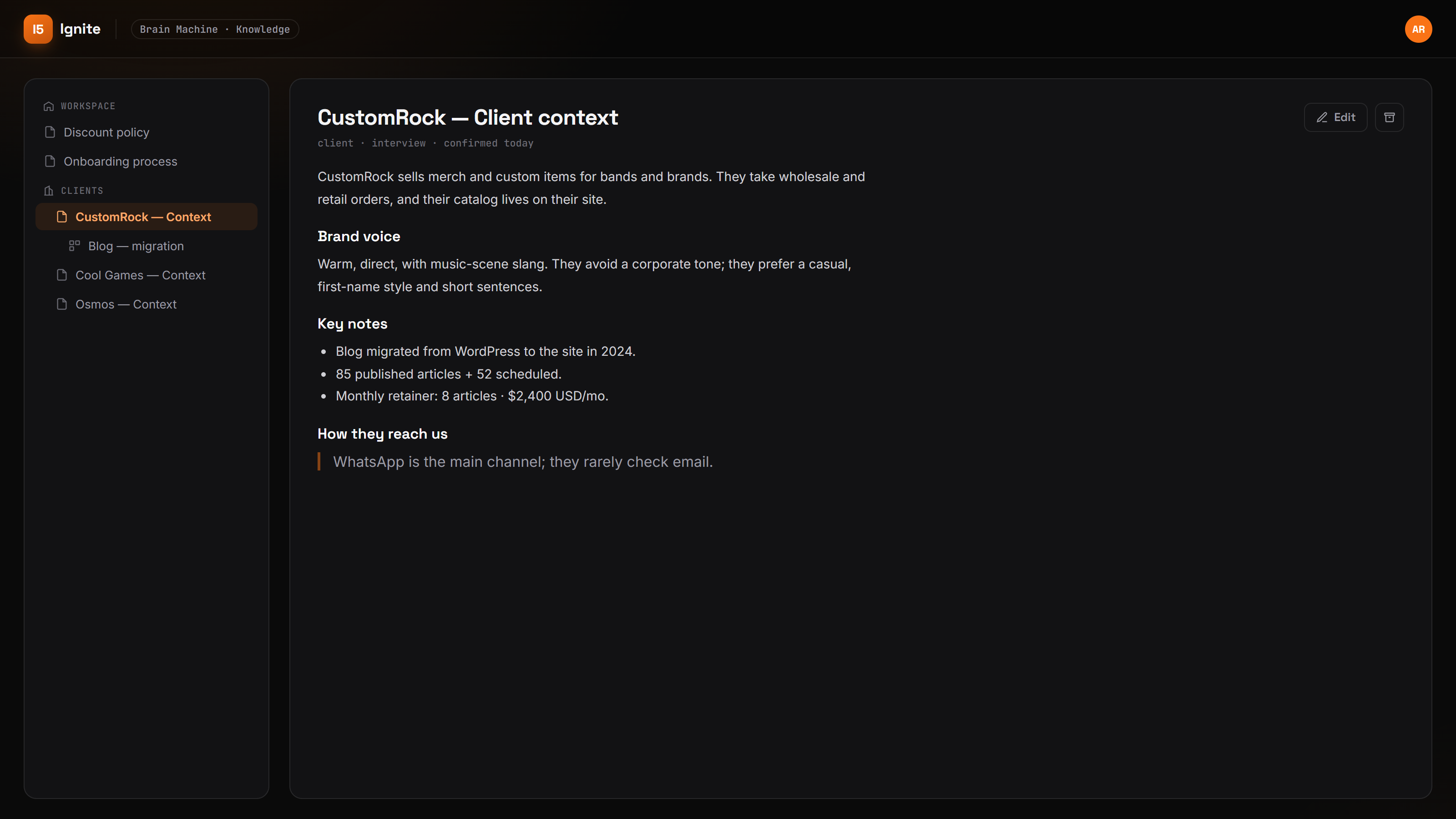Click the Clients building icon
The height and width of the screenshot is (819, 1456).
coord(49,191)
